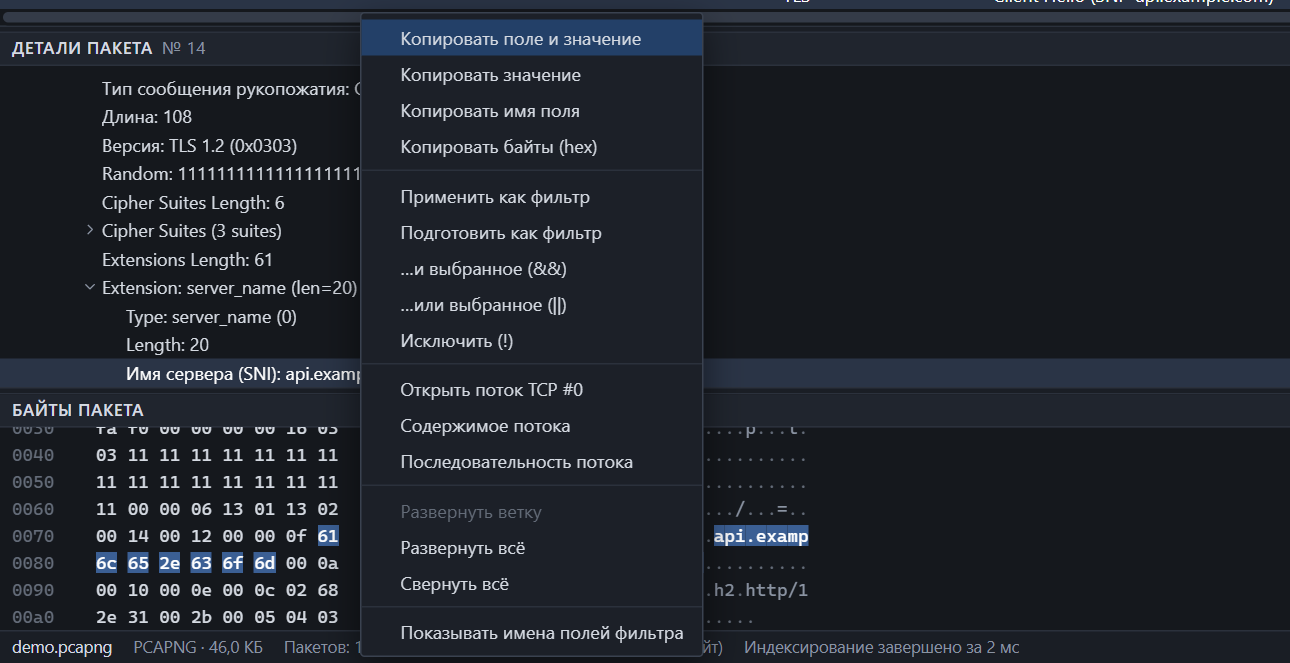The width and height of the screenshot is (1290, 663).
Task: Toggle 'Показывать имена полей фильтра' option
Action: pos(531,633)
